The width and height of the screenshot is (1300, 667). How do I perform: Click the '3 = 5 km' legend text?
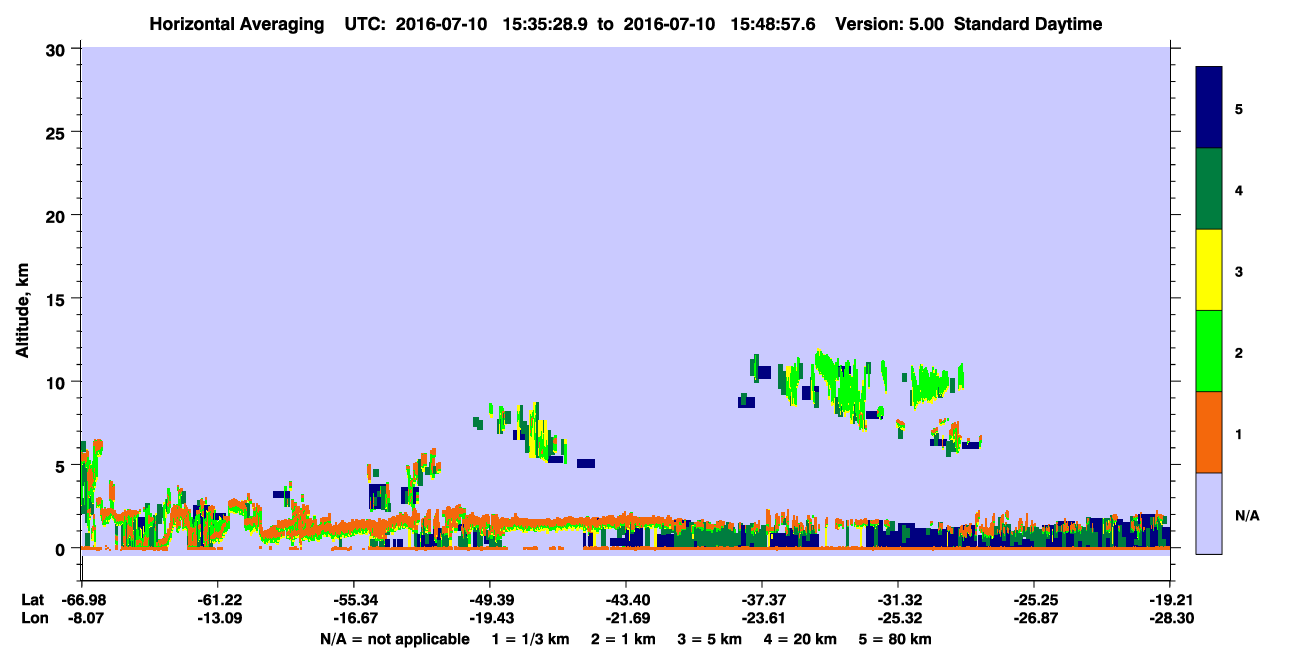click(x=711, y=639)
